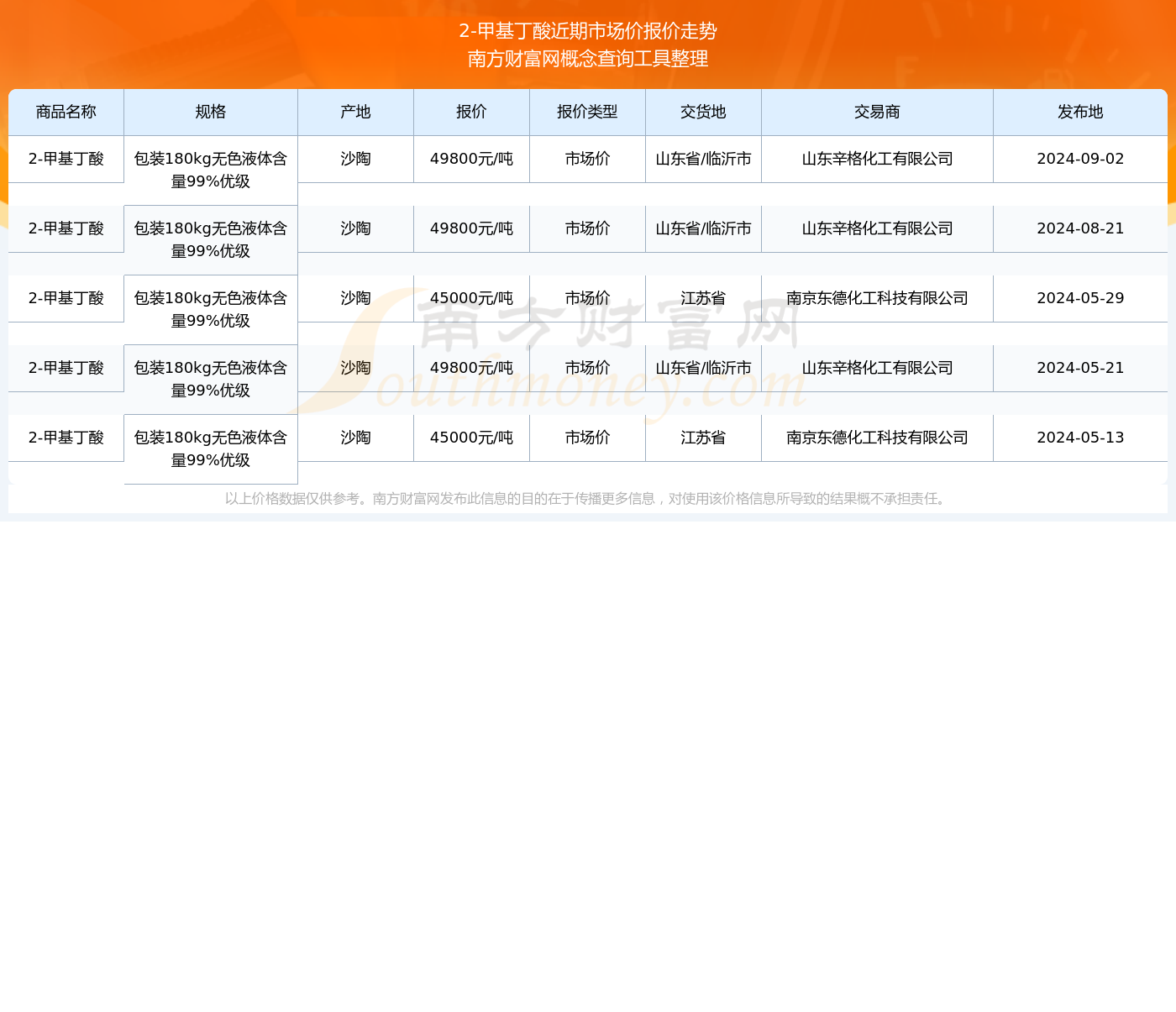Select the date 2024-09-02 cell
The width and height of the screenshot is (1176, 1012).
[x=1080, y=159]
